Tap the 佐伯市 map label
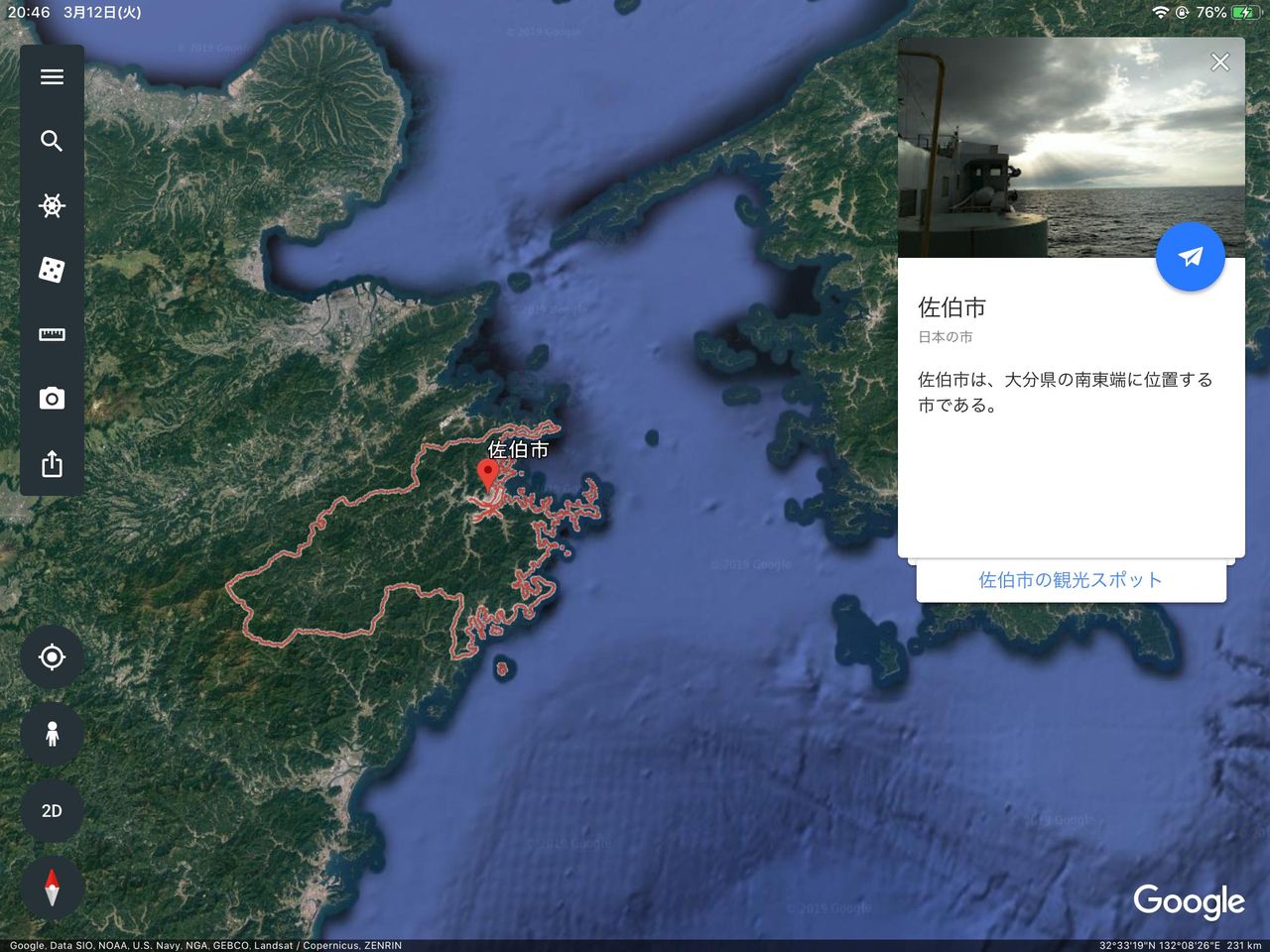This screenshot has width=1270, height=952. 518,449
